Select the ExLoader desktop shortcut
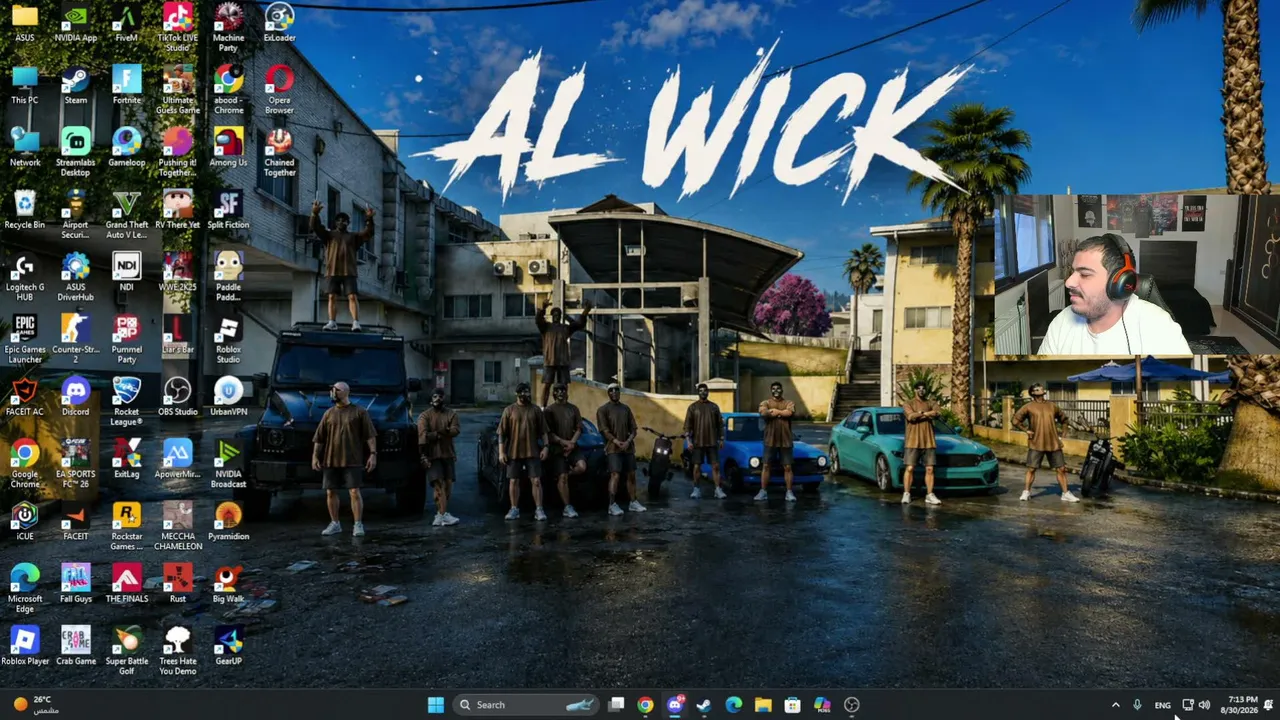This screenshot has height=720, width=1280. [280, 24]
